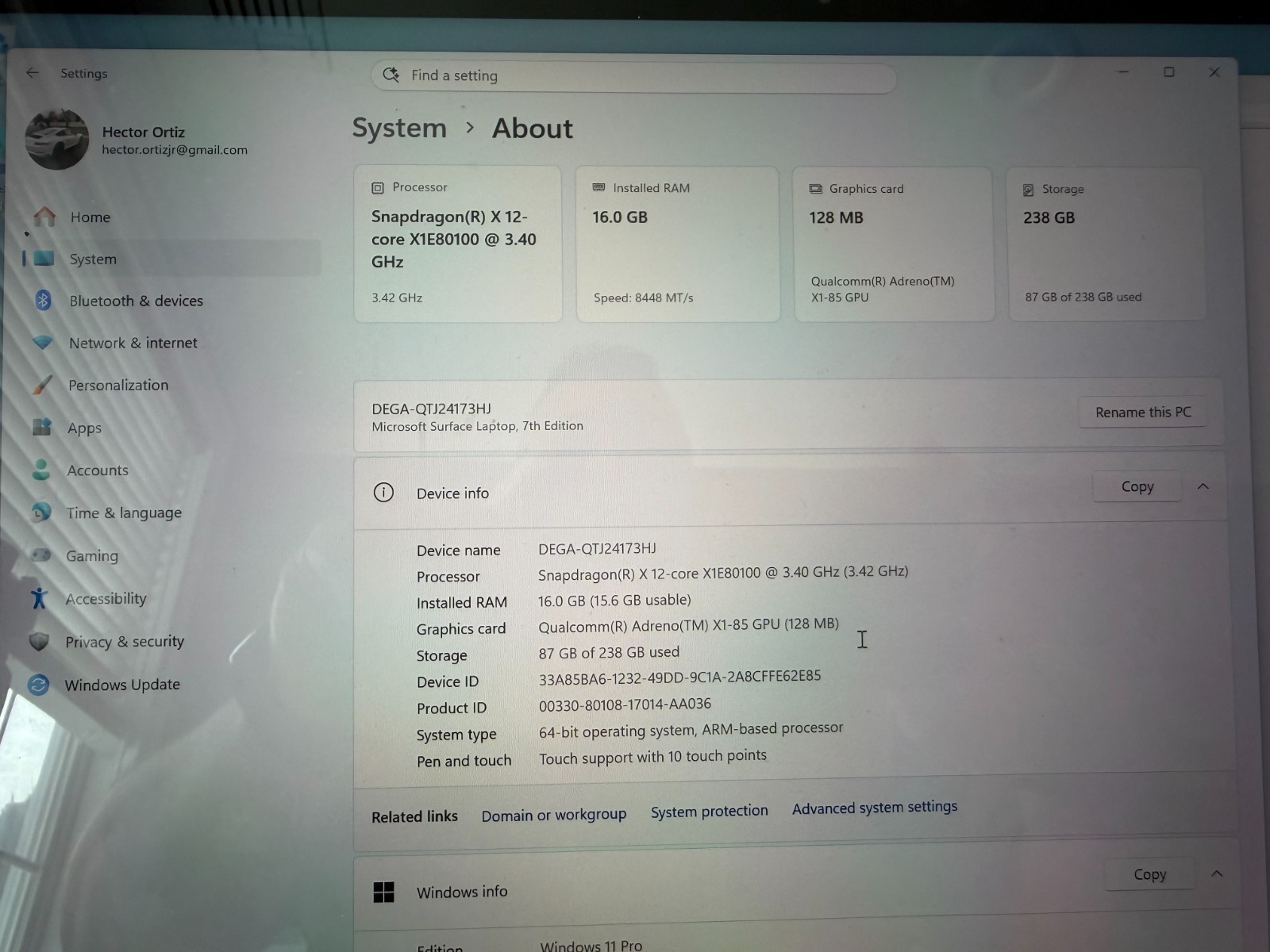Image resolution: width=1270 pixels, height=952 pixels.
Task: Open the Home page icon in sidebar
Action: click(x=45, y=217)
